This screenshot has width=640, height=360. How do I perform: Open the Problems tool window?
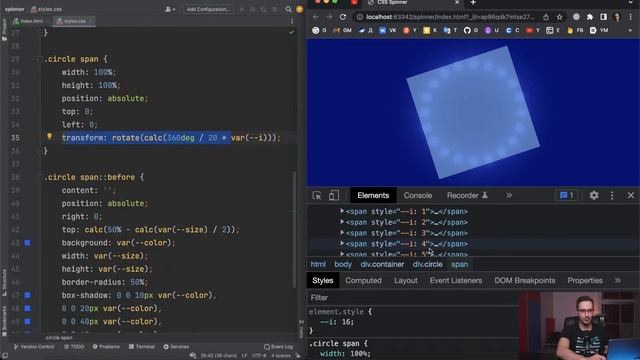pyautogui.click(x=106, y=347)
